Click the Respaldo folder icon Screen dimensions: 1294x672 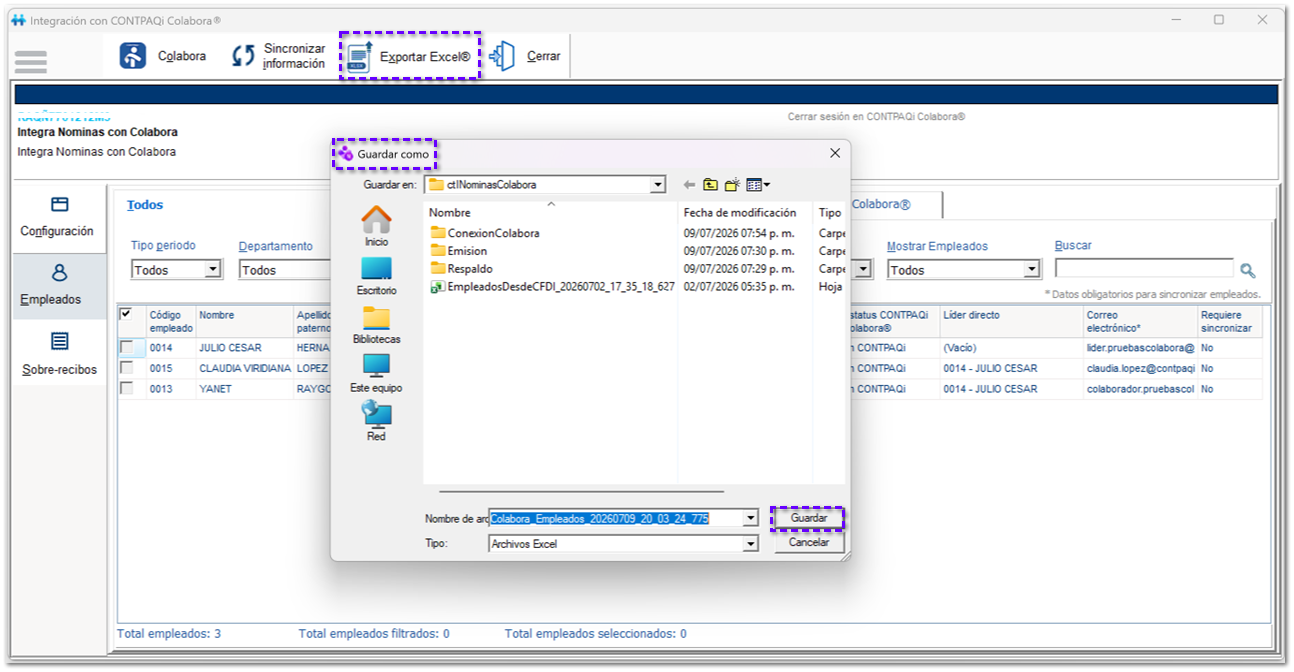click(438, 269)
